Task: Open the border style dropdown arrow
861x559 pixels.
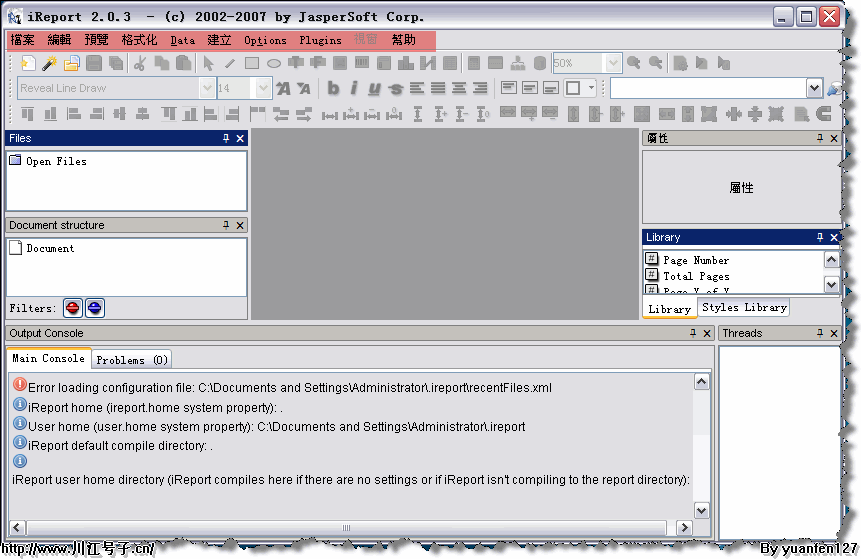Action: 591,88
